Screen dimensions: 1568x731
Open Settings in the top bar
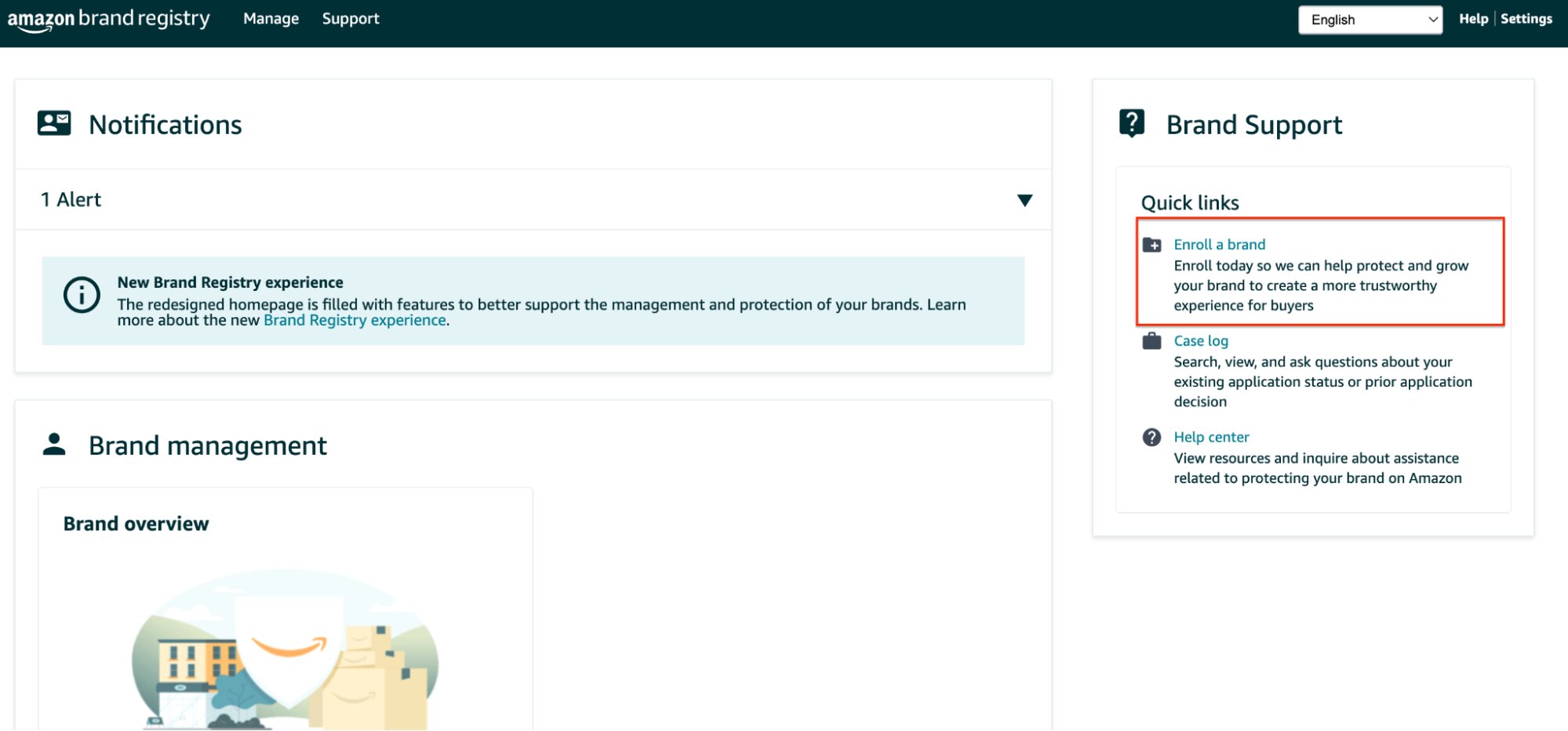[1526, 19]
